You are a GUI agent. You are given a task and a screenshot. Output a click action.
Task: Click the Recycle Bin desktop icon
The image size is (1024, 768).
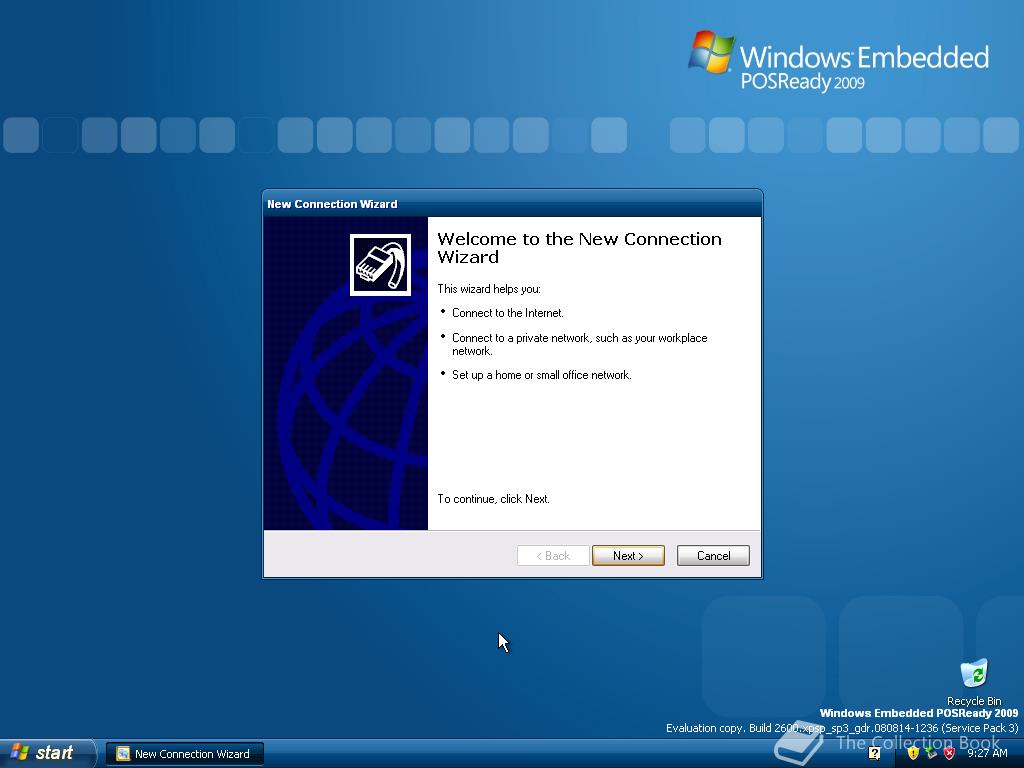coord(974,674)
